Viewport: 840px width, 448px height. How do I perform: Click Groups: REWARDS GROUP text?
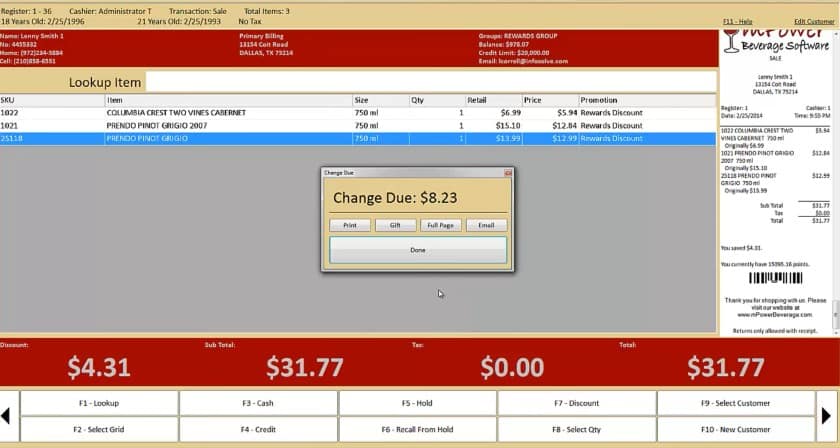click(x=518, y=36)
